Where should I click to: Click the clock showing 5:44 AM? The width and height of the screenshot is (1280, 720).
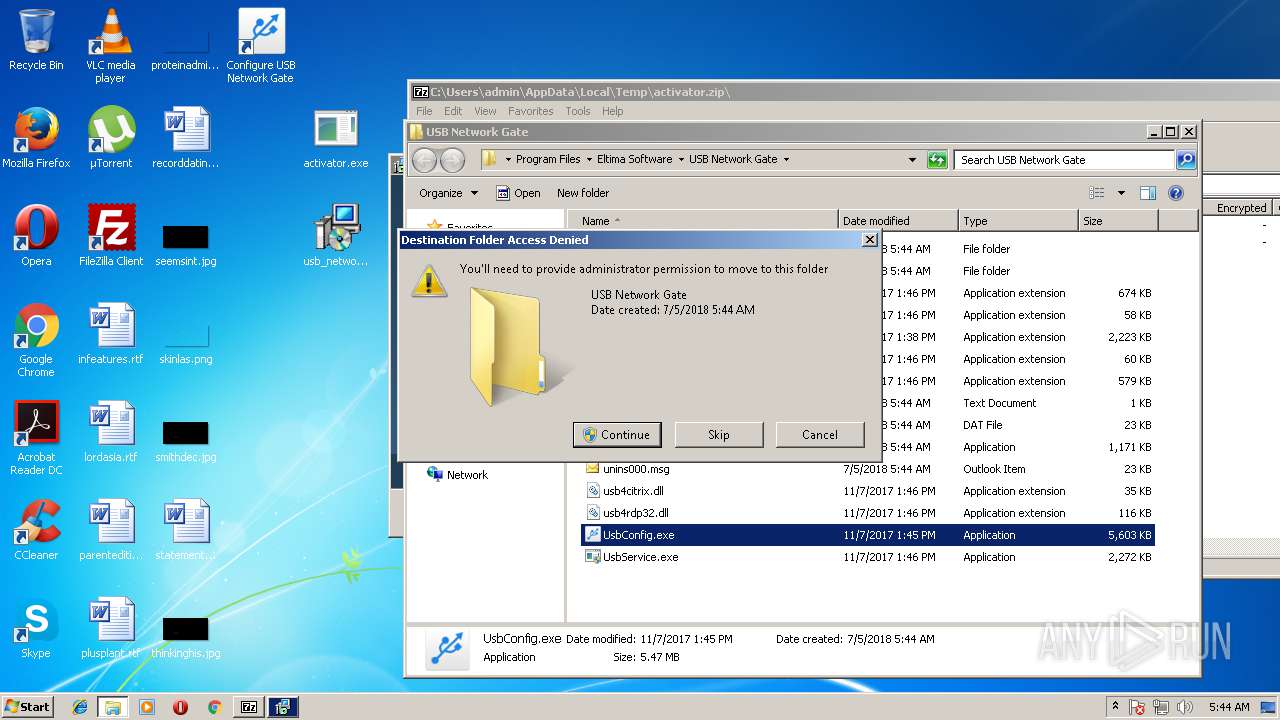point(1228,707)
